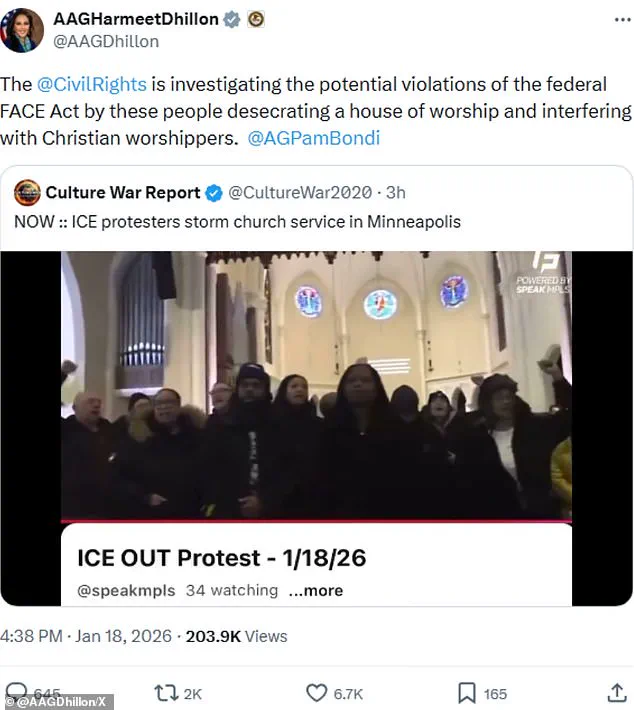Click the government seal badge icon
Image resolution: width=634 pixels, height=710 pixels.
pos(255,19)
